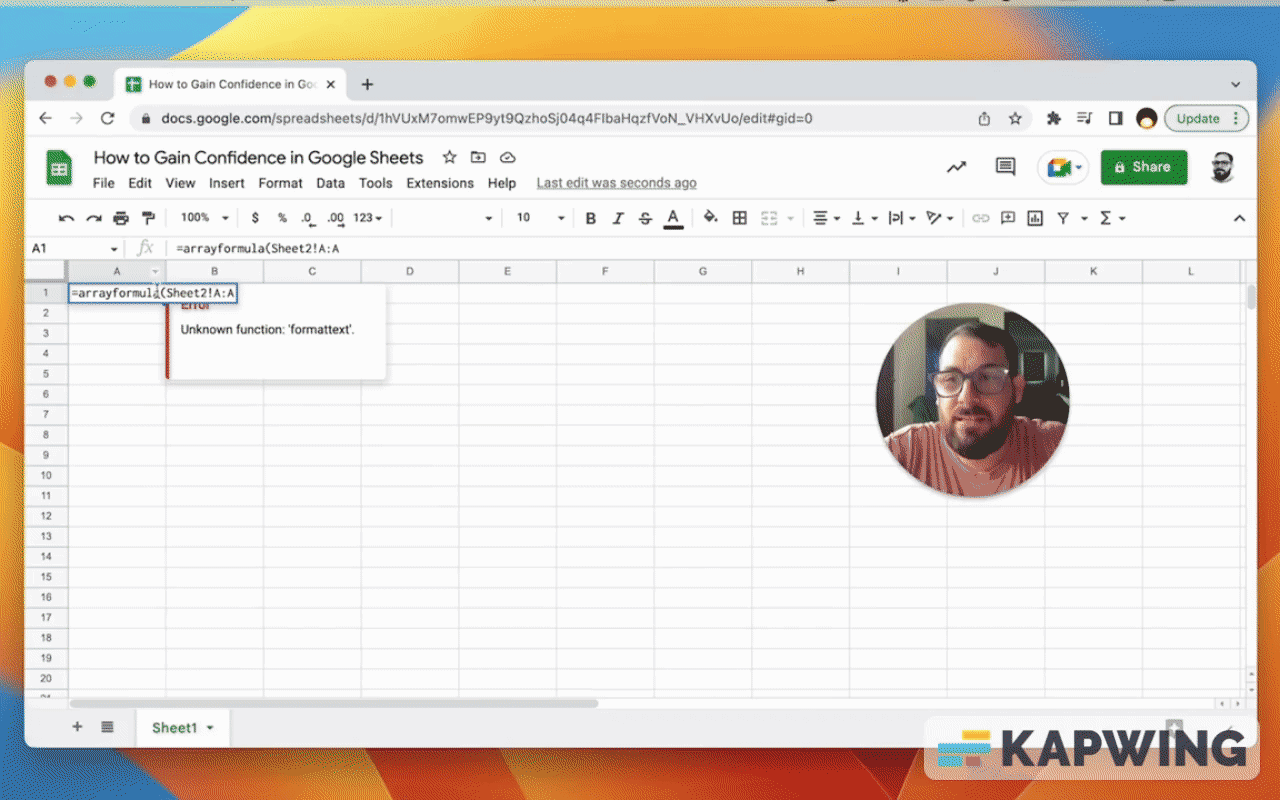Viewport: 1280px width, 800px height.
Task: Open the fill color picker
Action: click(711, 218)
